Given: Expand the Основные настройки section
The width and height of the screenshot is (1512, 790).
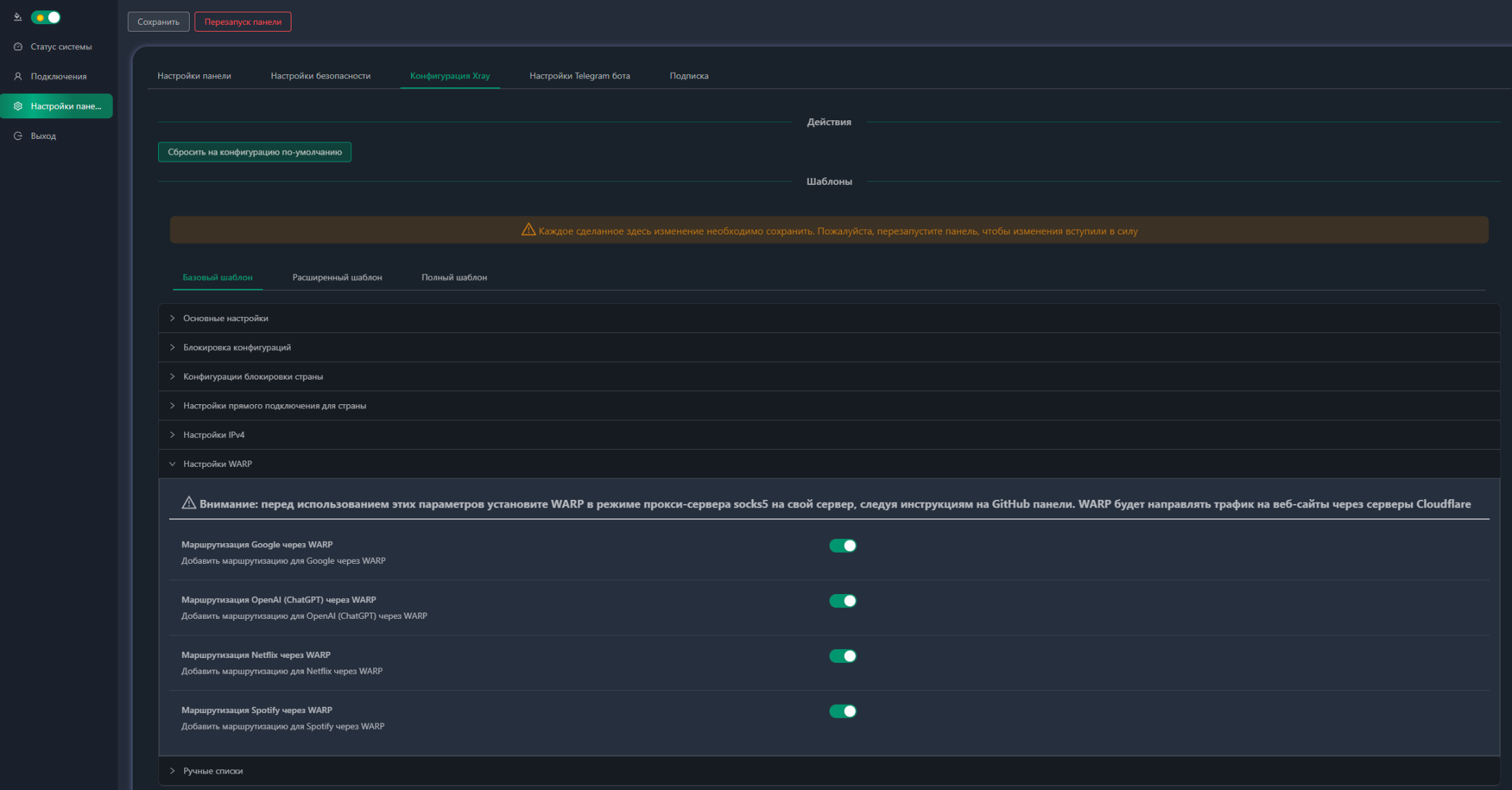Looking at the screenshot, I should point(829,318).
